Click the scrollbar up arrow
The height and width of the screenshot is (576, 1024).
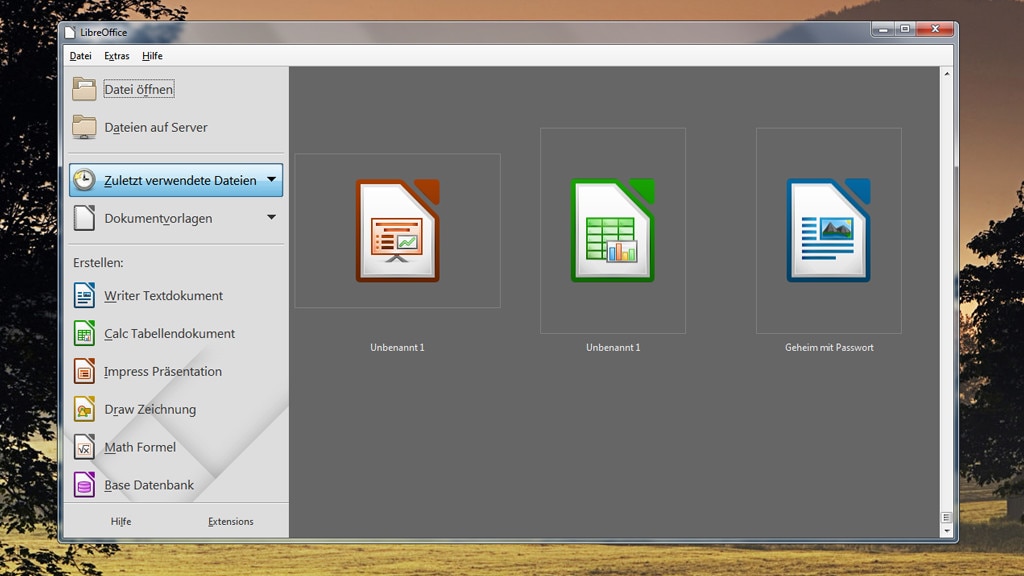(x=946, y=74)
